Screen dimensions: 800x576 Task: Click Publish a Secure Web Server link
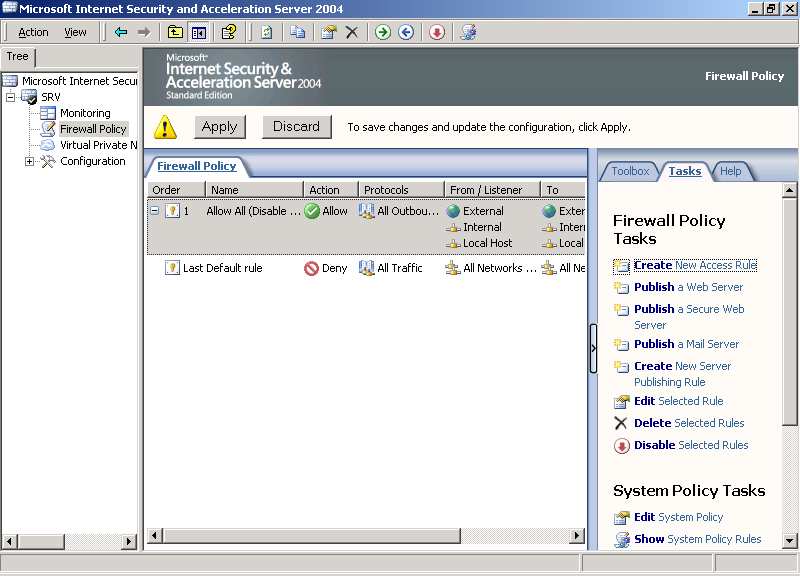[x=689, y=317]
